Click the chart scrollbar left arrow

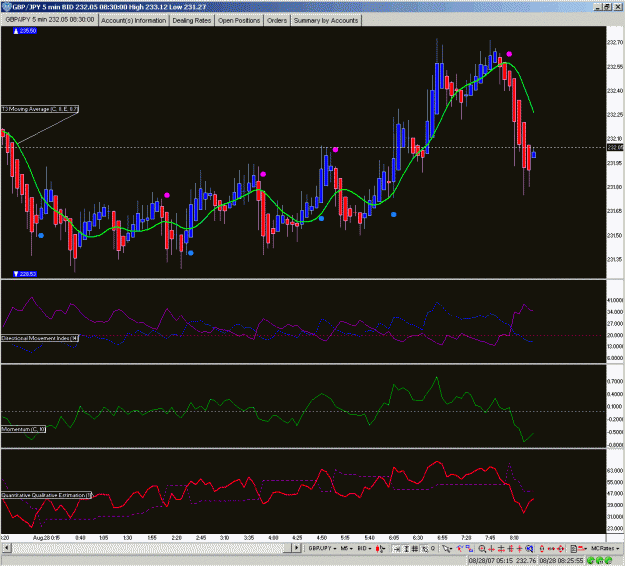(6, 548)
